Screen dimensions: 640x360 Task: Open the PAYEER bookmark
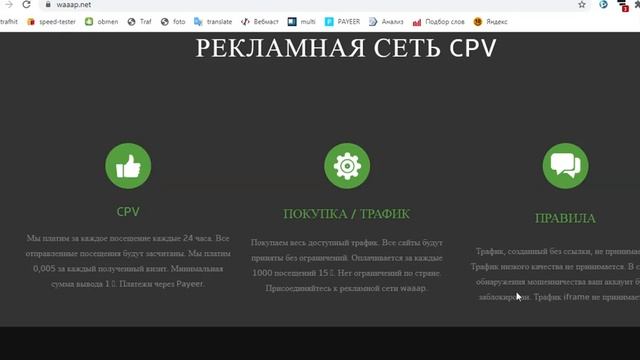pos(342,22)
